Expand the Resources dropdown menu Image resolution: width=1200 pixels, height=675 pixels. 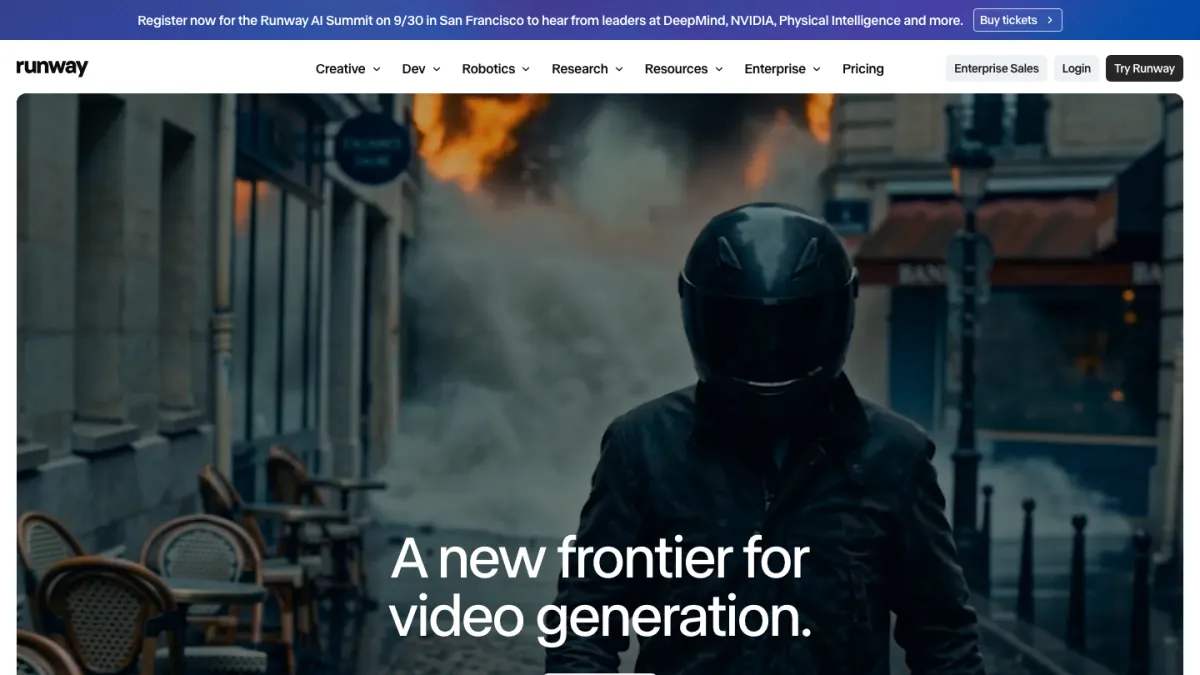tap(684, 69)
